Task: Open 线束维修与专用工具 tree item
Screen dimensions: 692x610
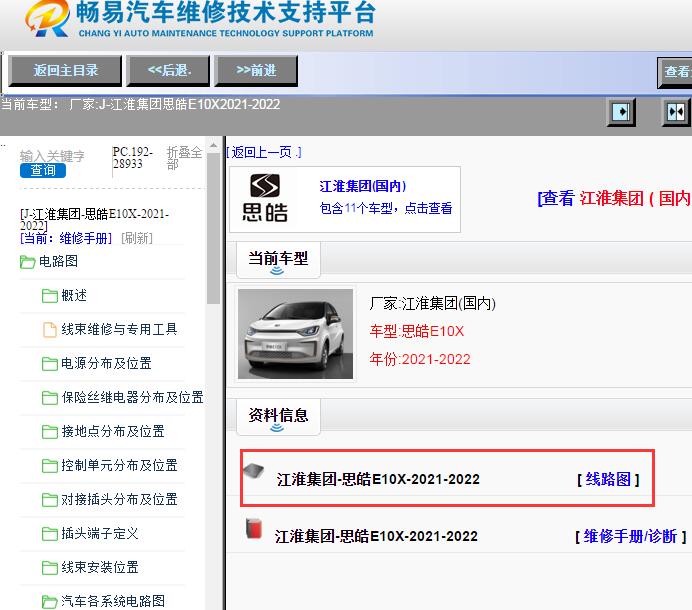Action: point(119,329)
